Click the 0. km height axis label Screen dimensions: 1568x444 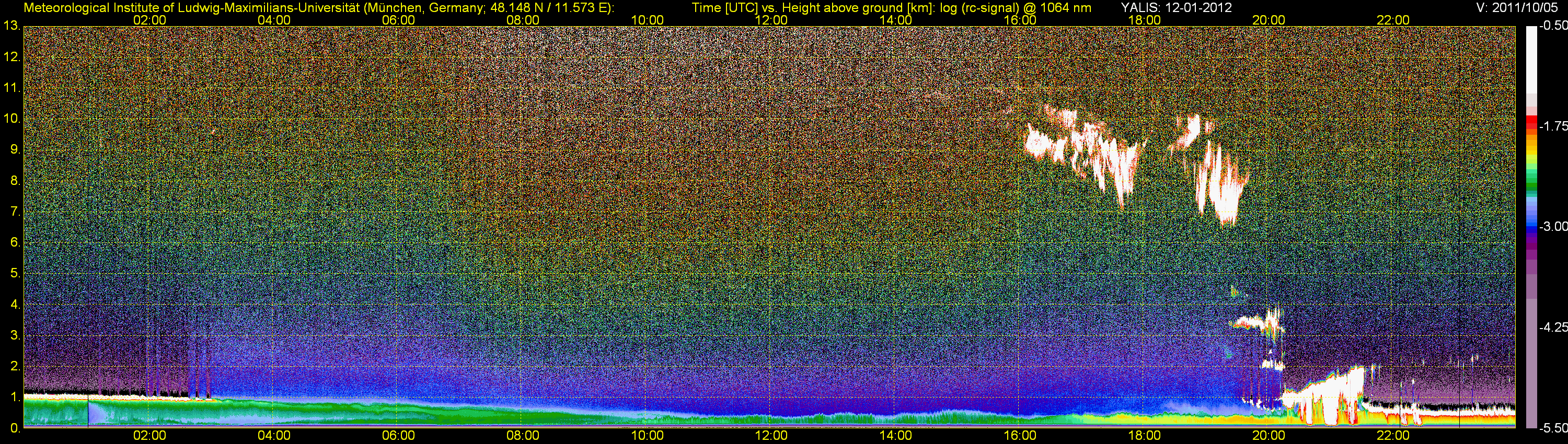pos(15,428)
